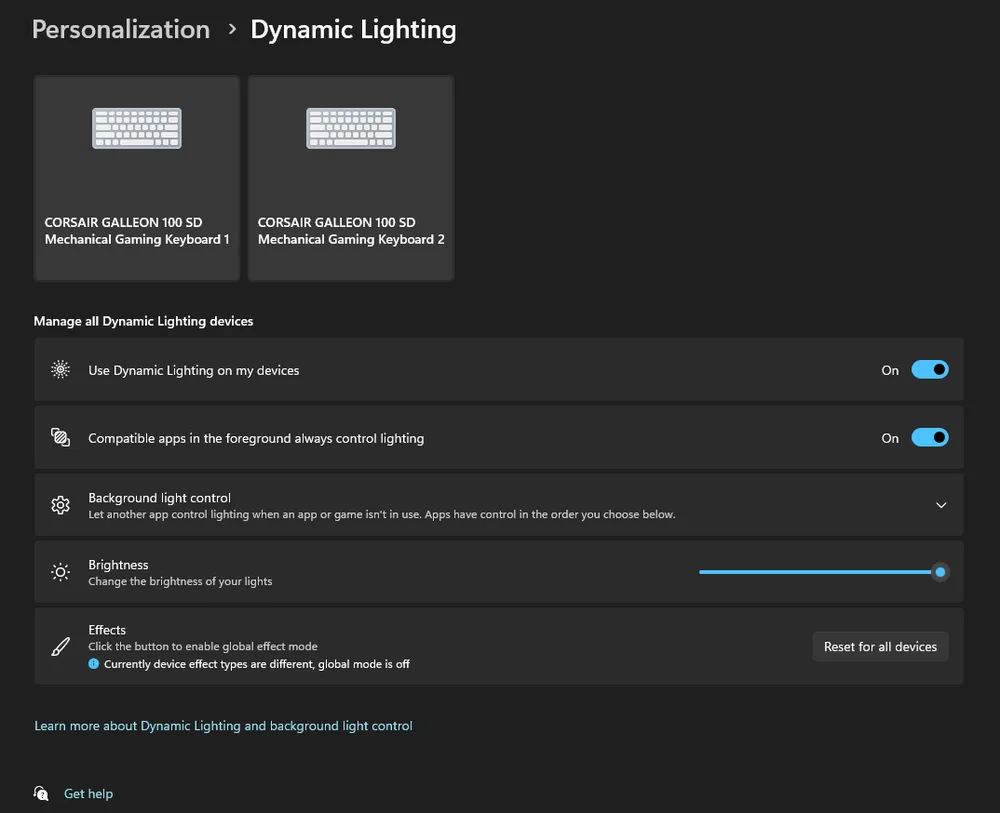
Task: Click Personalization in the breadcrumb
Action: pyautogui.click(x=120, y=29)
